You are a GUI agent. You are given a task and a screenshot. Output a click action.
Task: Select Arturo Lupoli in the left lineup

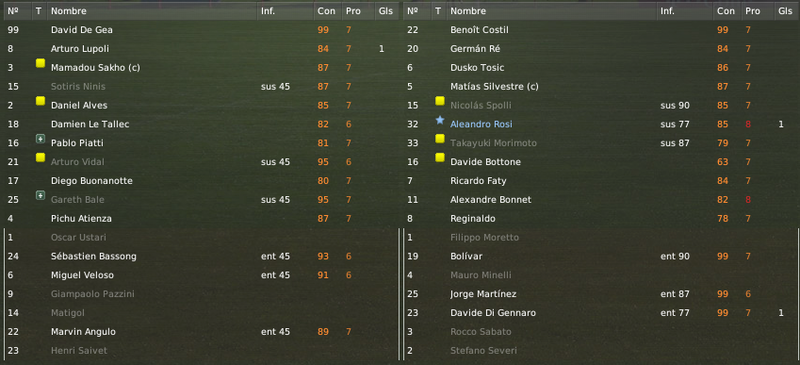pos(202,49)
